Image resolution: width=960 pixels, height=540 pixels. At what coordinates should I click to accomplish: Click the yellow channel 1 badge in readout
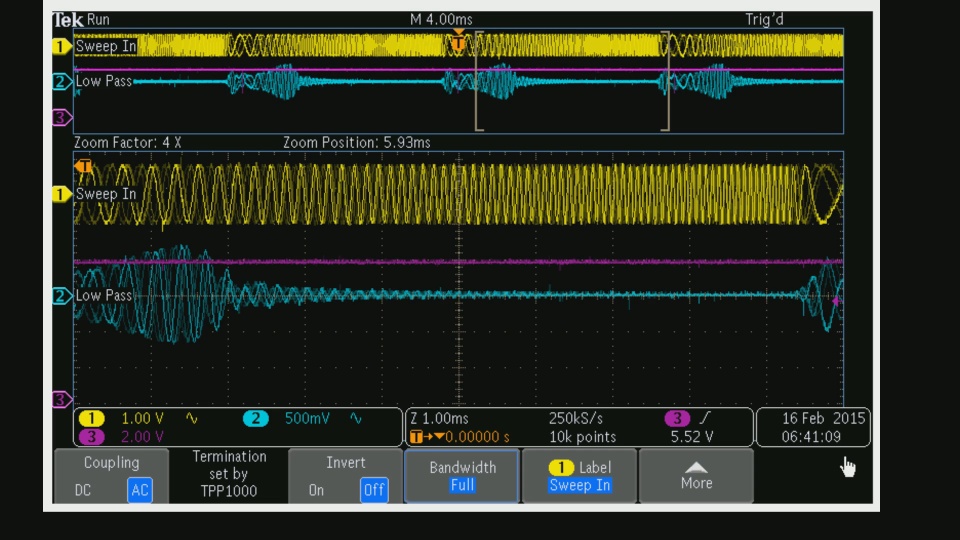pyautogui.click(x=93, y=418)
